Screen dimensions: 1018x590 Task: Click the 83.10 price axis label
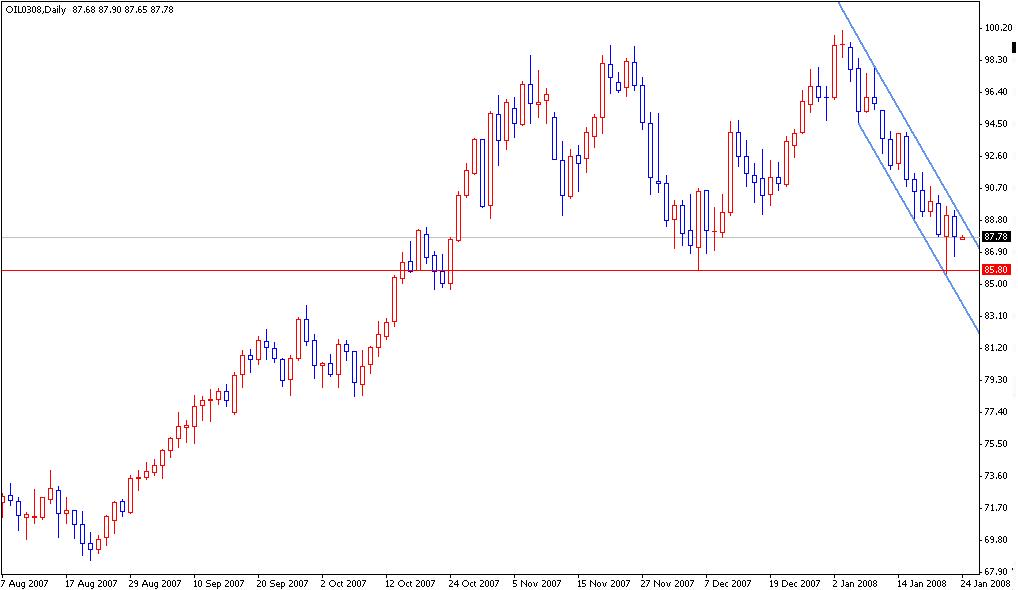pos(997,316)
